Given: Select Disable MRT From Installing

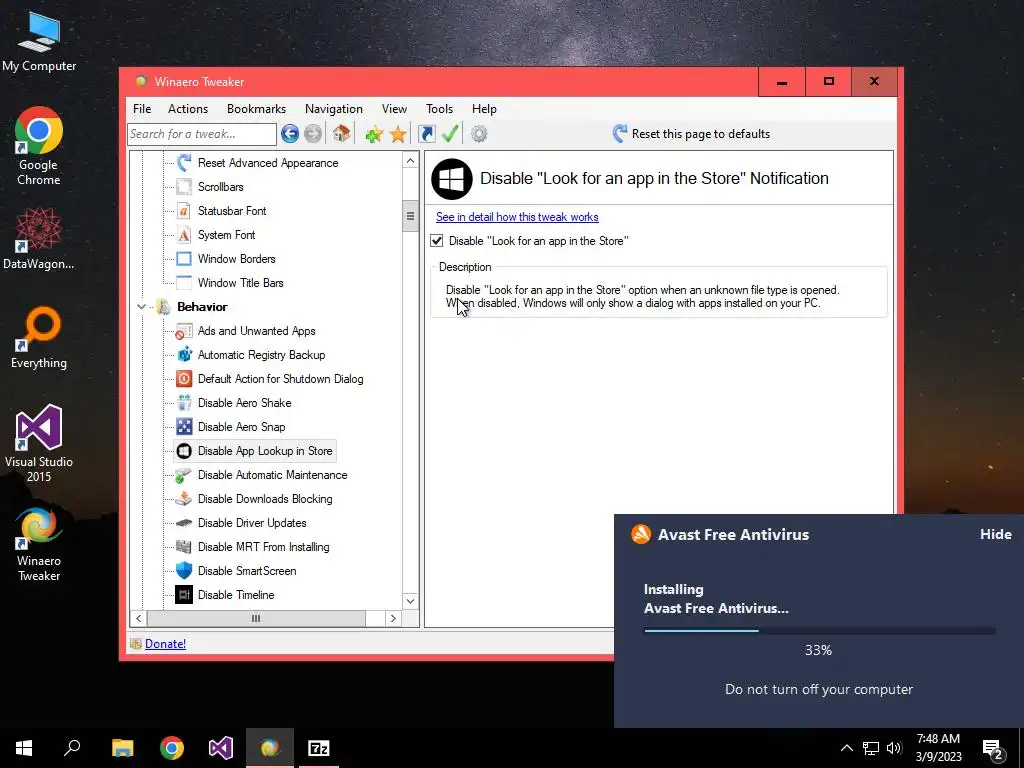Looking at the screenshot, I should click(x=263, y=547).
